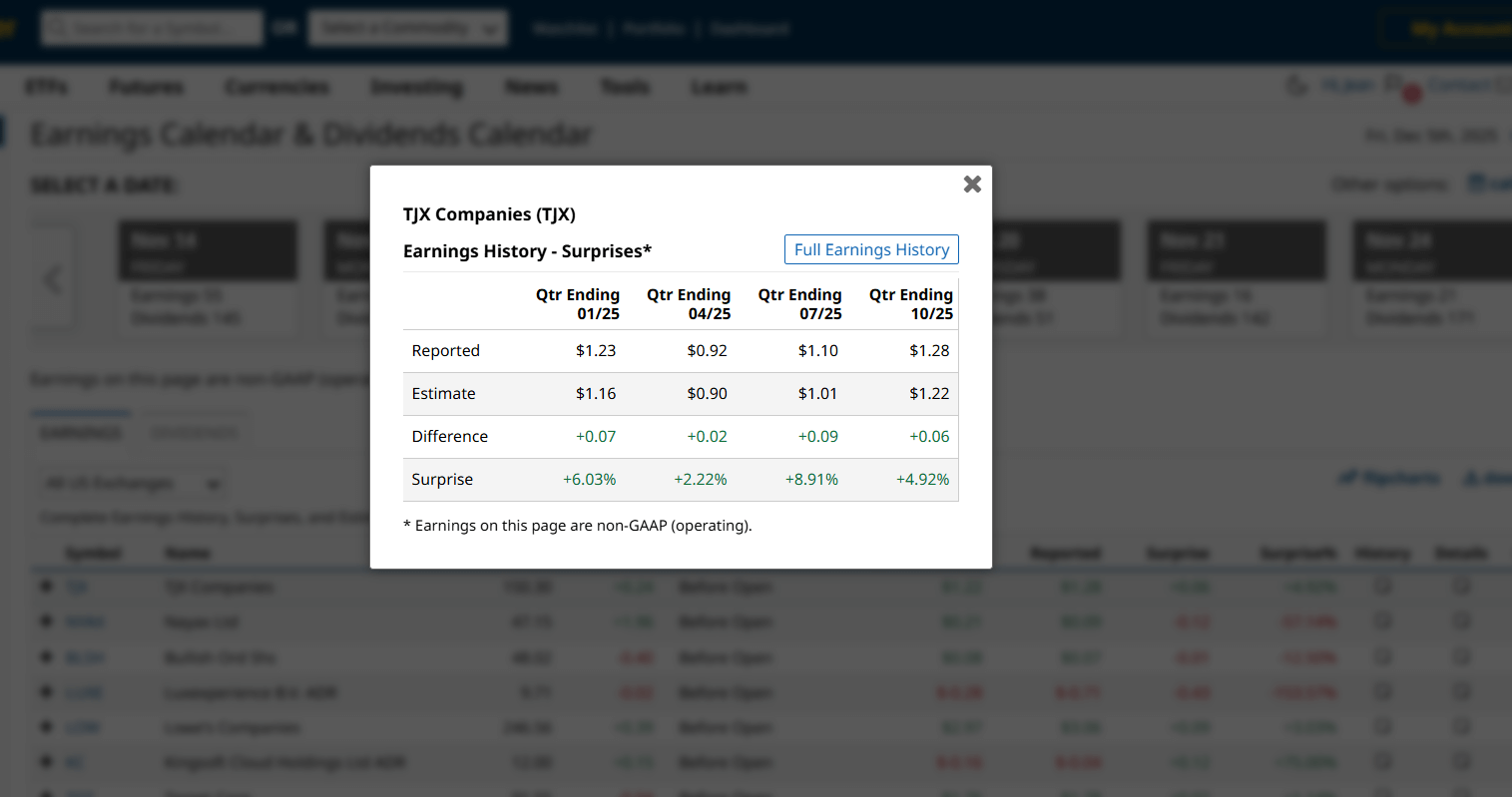Click the notifications bell with red badge
This screenshot has width=1512, height=797.
tap(1394, 86)
